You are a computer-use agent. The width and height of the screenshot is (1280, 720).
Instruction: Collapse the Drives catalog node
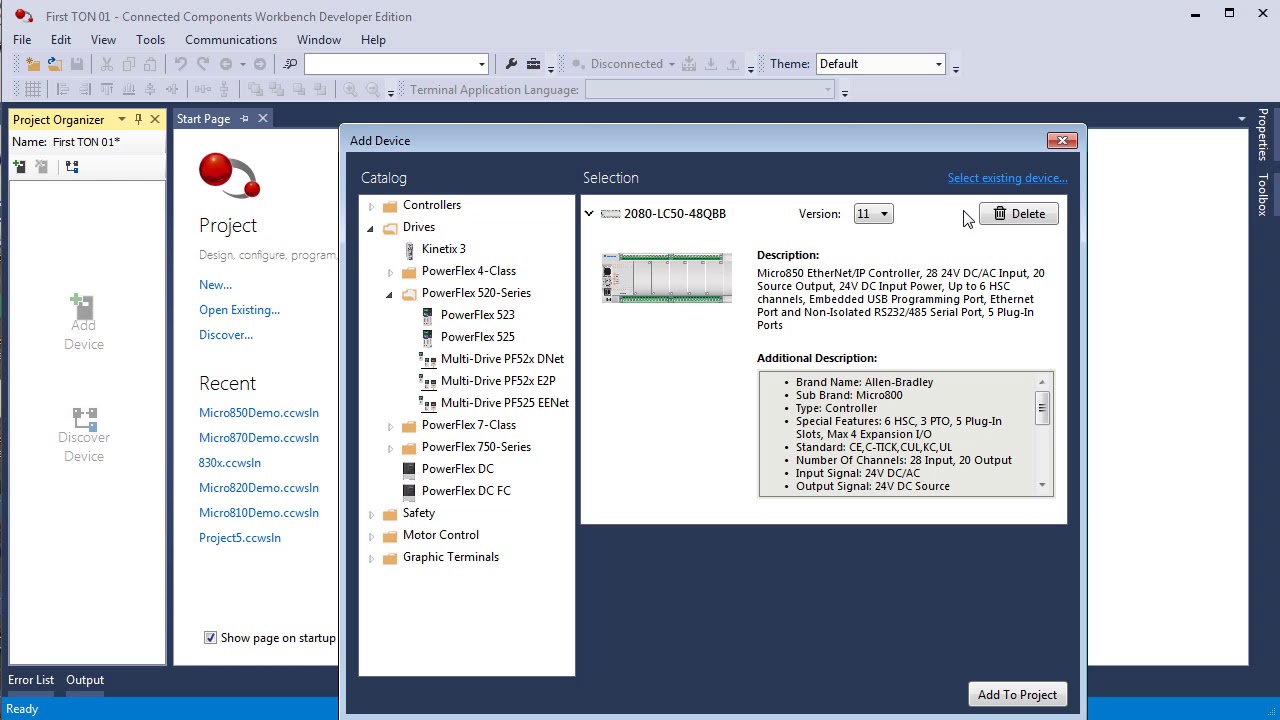point(371,228)
